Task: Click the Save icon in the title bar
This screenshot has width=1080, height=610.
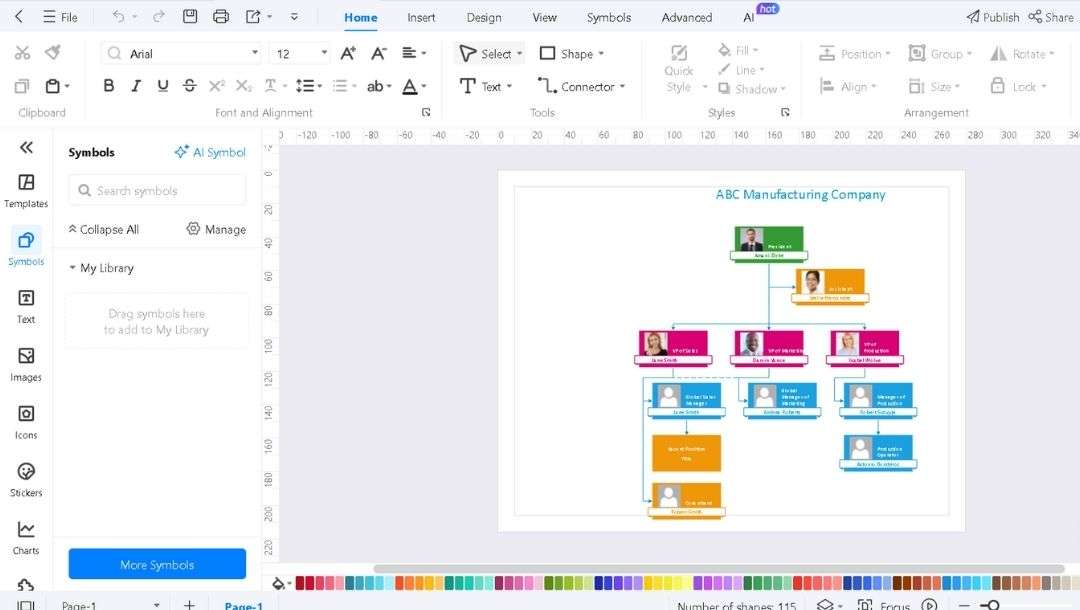Action: [x=189, y=16]
